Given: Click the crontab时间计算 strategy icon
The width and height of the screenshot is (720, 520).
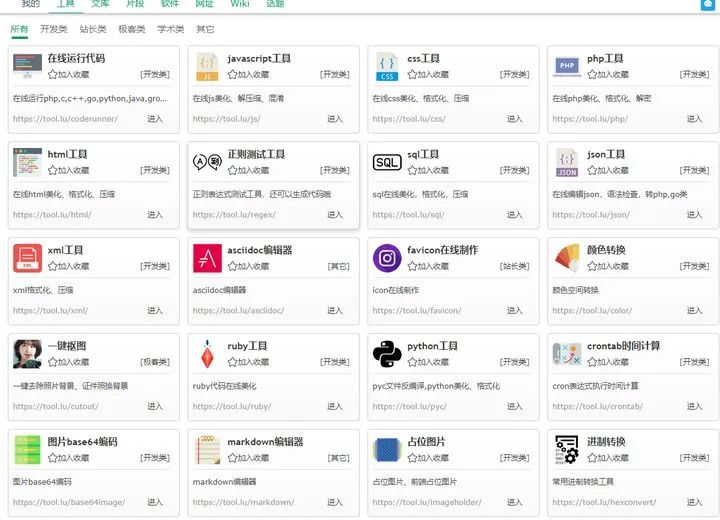Looking at the screenshot, I should point(567,354).
